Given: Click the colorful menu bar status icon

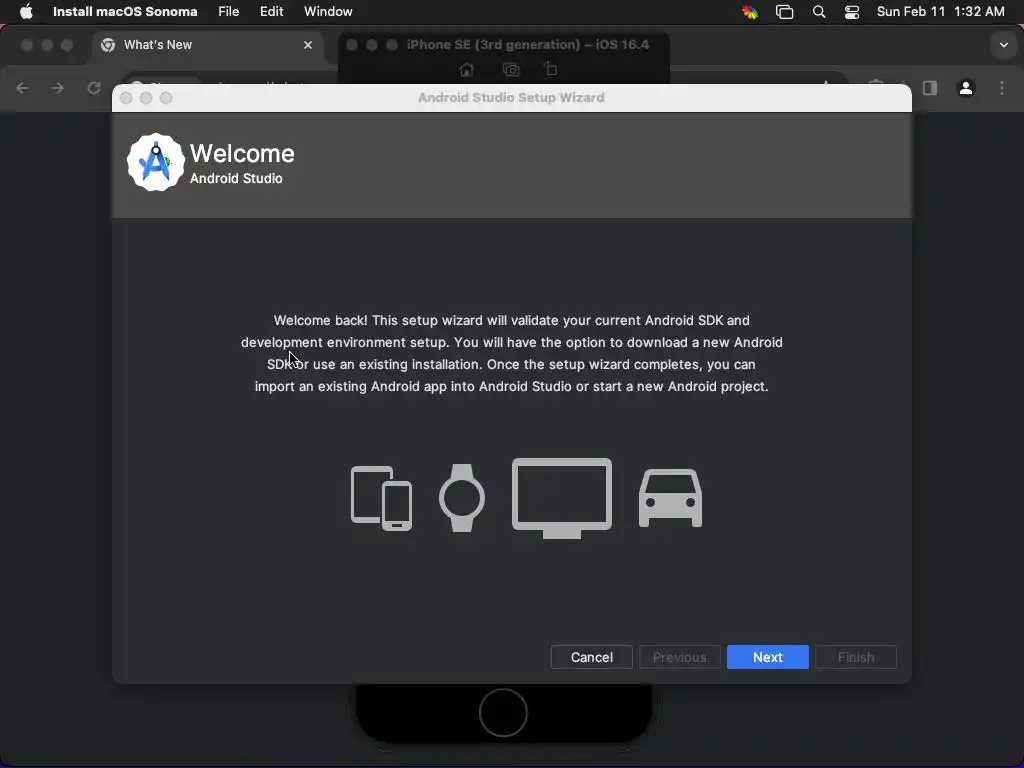Looking at the screenshot, I should pos(750,12).
